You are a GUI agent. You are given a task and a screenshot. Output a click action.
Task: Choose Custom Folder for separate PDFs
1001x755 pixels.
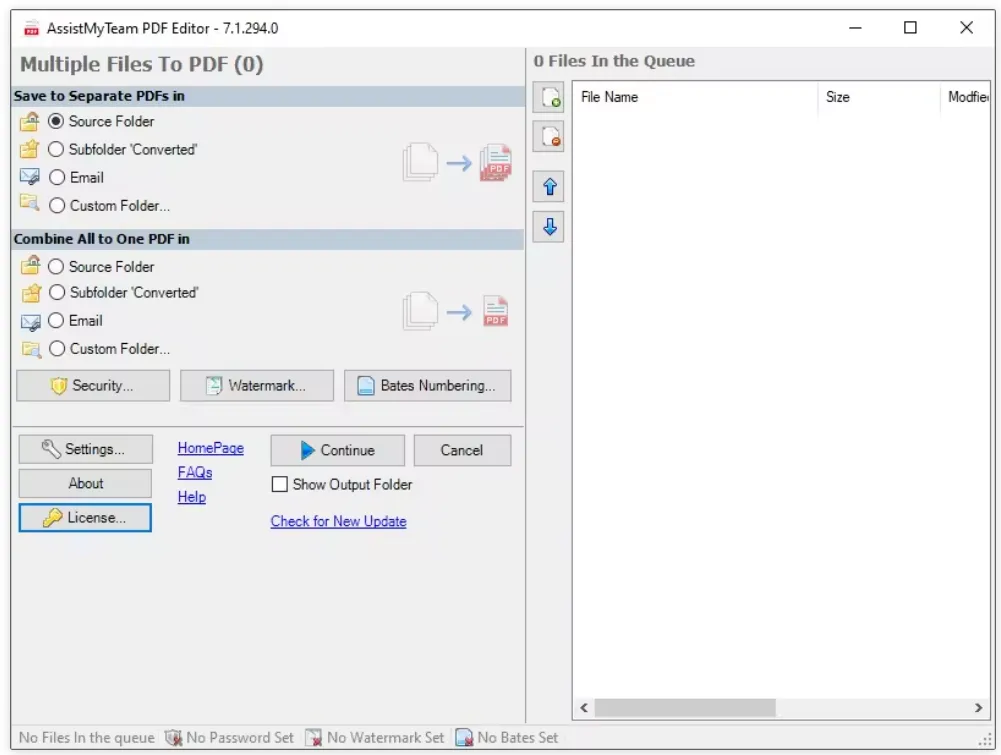coord(57,206)
